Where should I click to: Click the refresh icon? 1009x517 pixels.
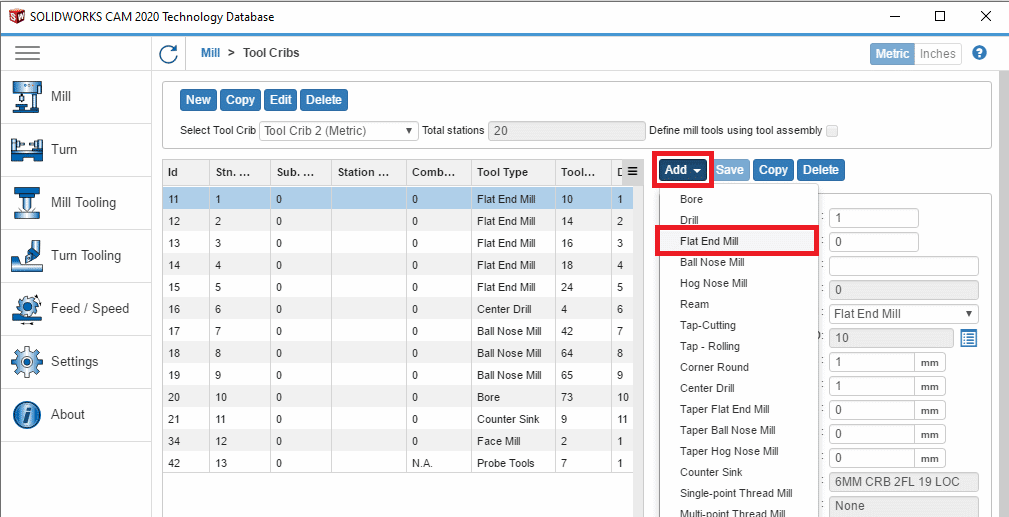coord(169,54)
